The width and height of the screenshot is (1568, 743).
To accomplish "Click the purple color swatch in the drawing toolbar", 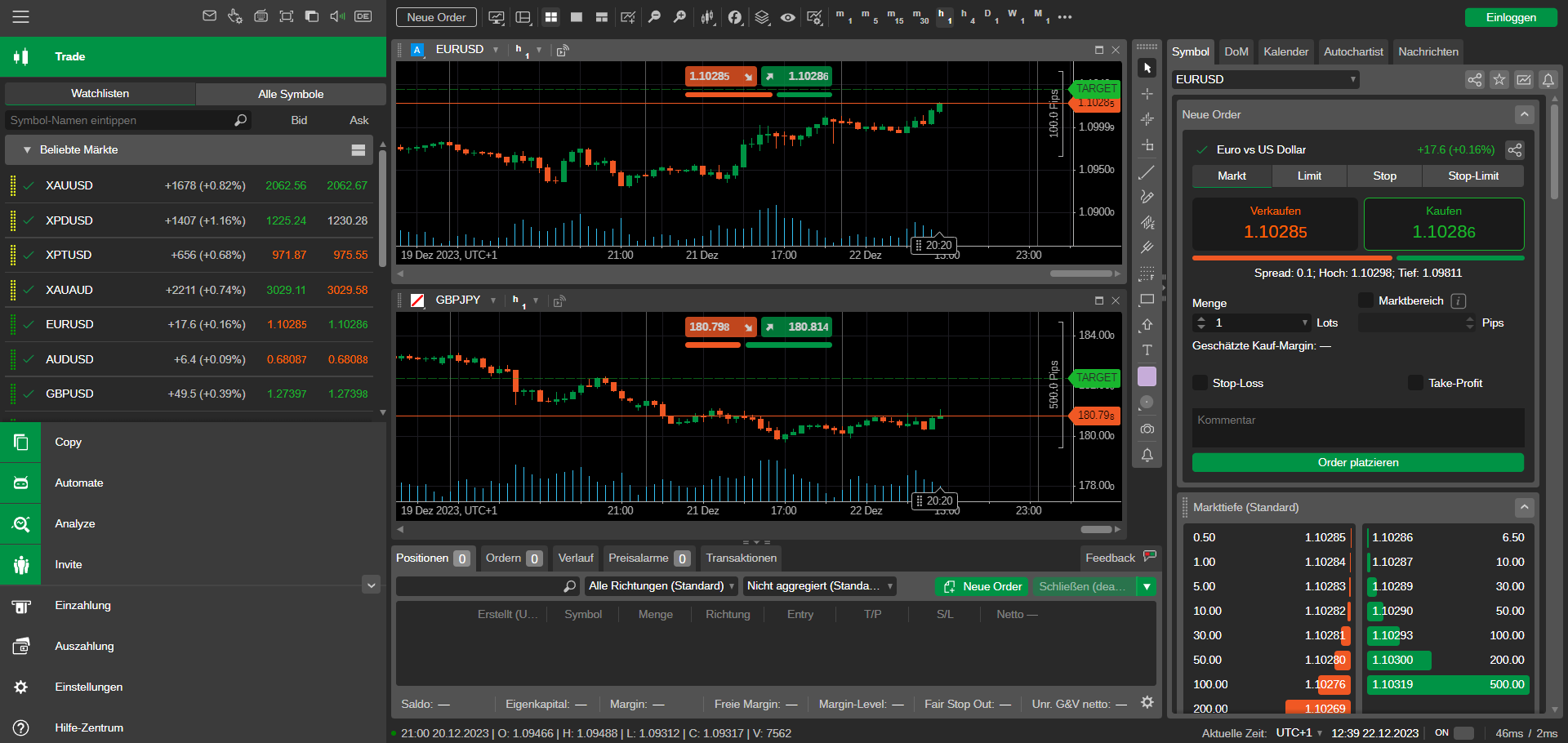I will tap(1147, 376).
